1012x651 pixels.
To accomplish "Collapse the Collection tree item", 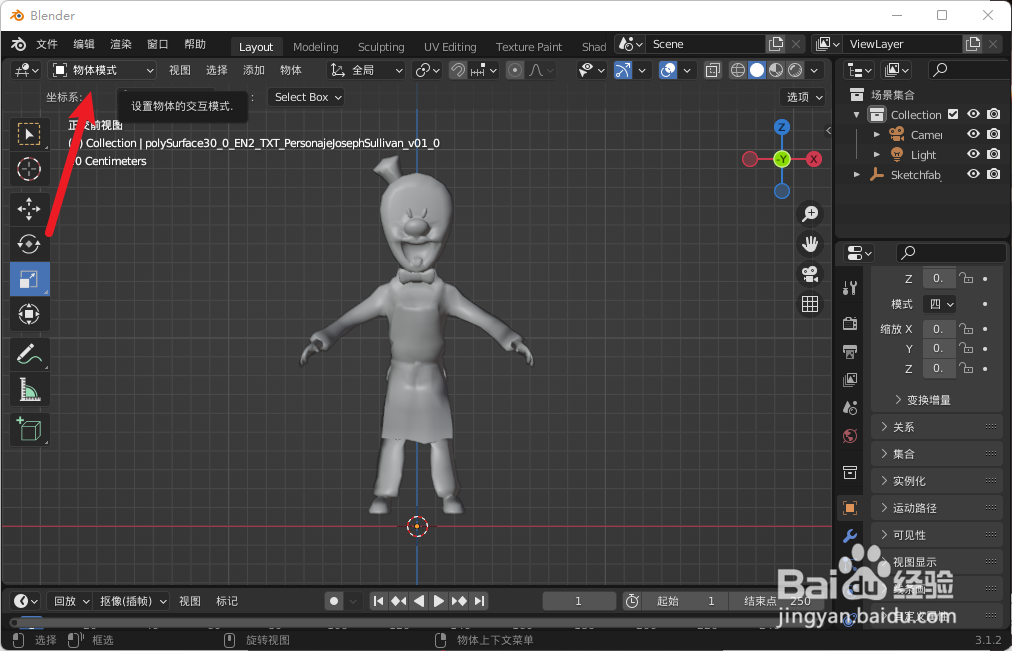I will (x=856, y=115).
